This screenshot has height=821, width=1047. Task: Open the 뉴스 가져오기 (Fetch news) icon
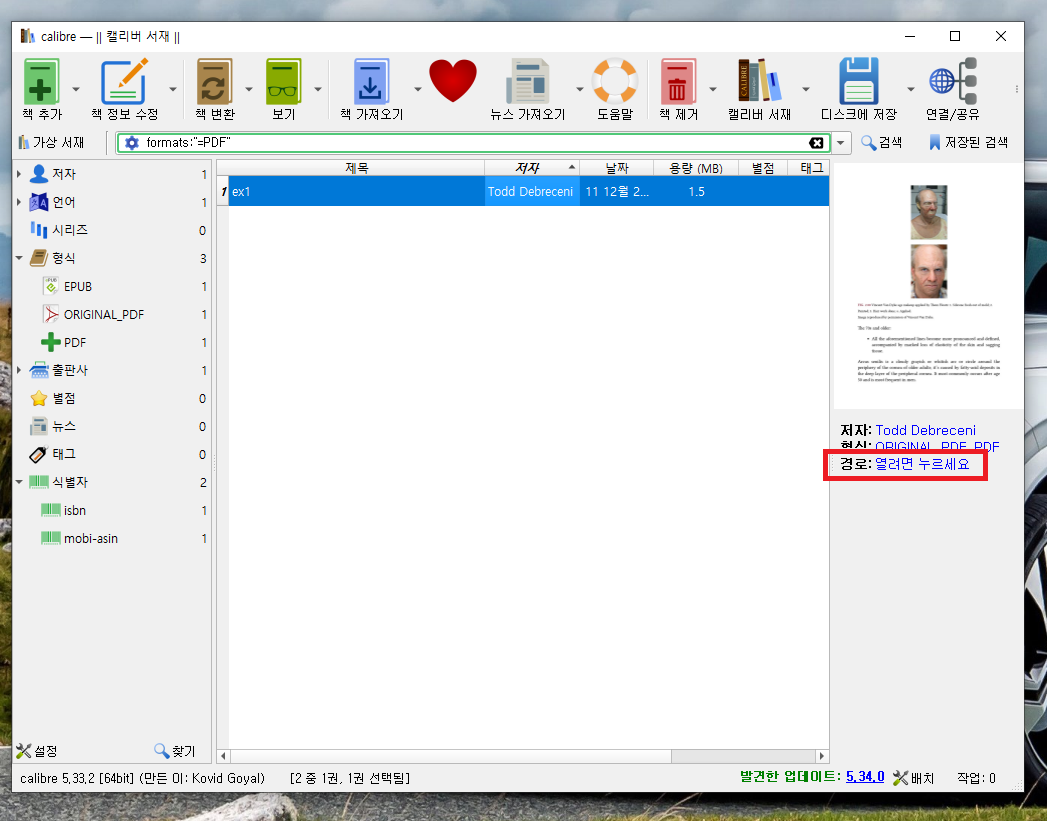coord(528,81)
